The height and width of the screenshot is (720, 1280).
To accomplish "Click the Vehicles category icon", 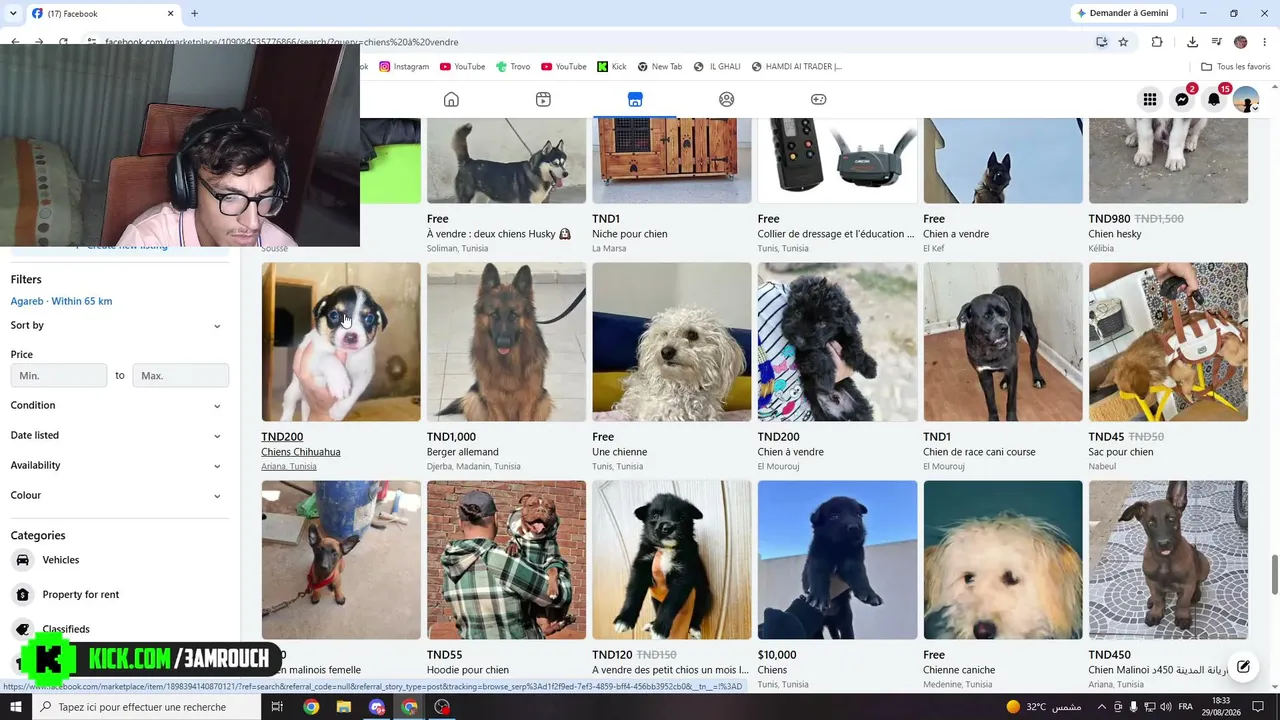I will pyautogui.click(x=22, y=560).
